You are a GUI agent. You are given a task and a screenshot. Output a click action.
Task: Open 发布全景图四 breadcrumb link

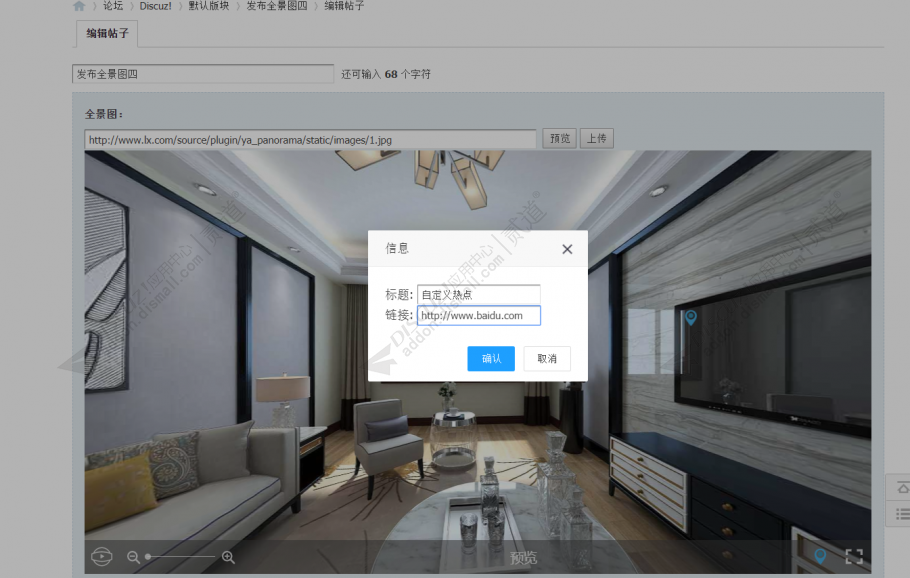277,6
